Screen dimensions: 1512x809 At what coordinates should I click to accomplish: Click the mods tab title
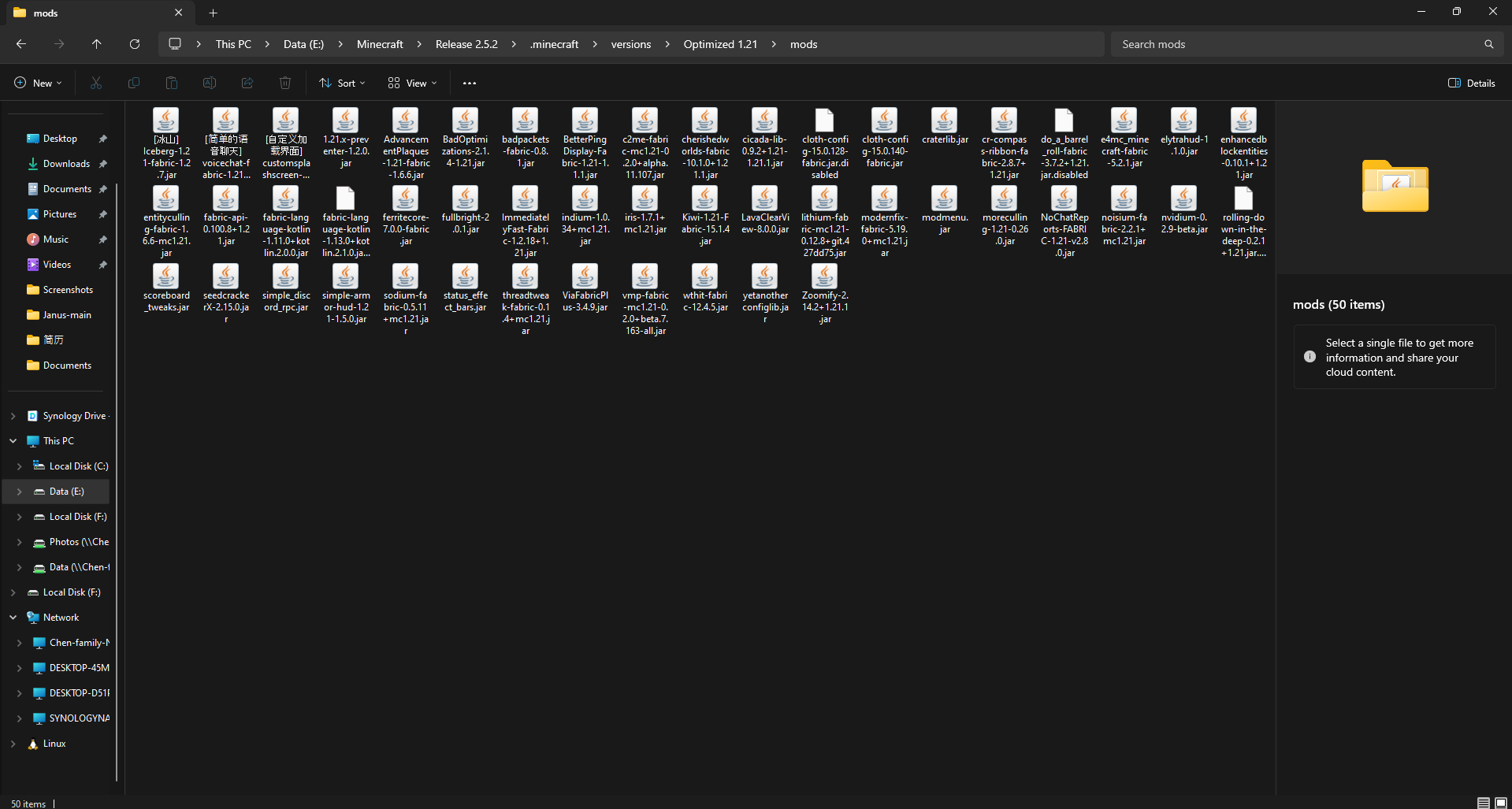(x=46, y=13)
